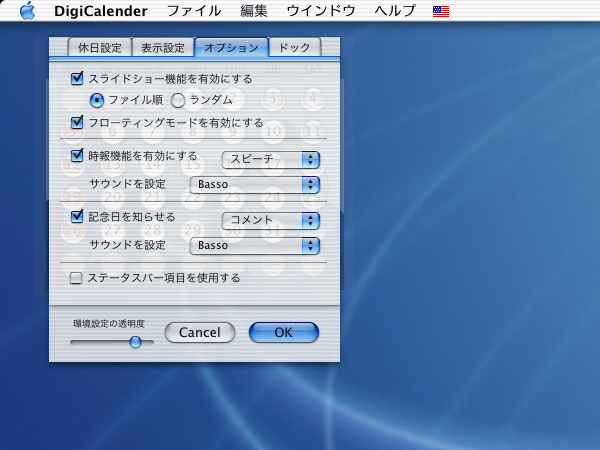Enable ステータスバー項目を使用する checkbox
600x450 pixels.
coord(76,278)
